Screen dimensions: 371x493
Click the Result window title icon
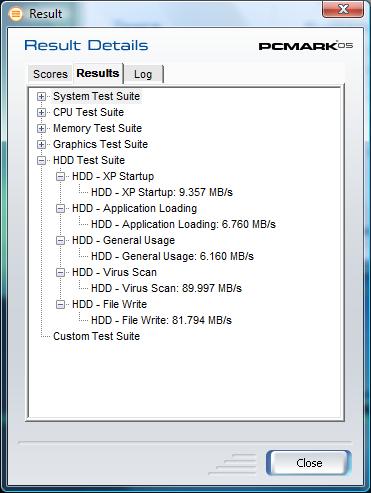coord(16,14)
